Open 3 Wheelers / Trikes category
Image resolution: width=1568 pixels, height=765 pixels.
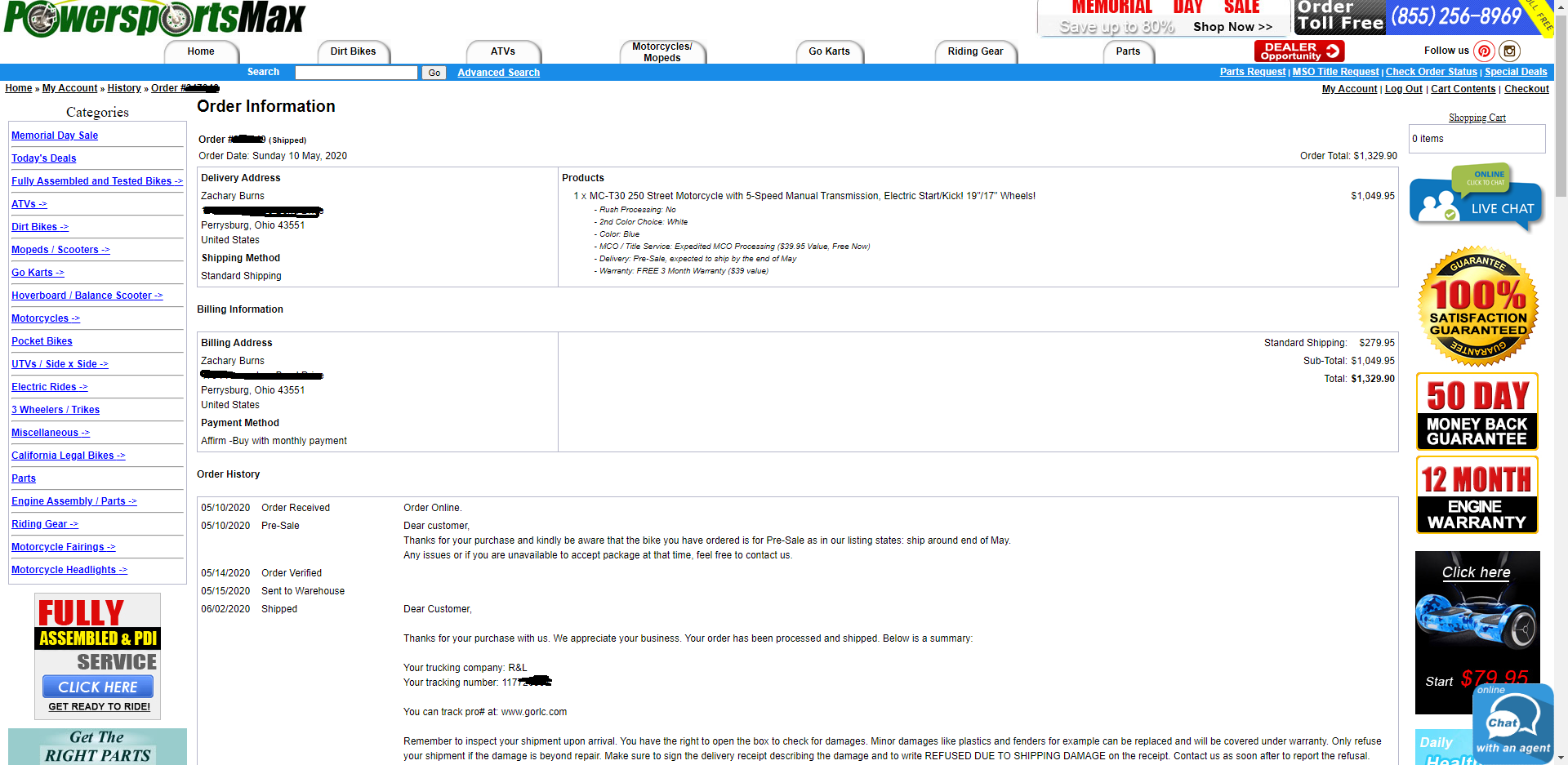(x=56, y=410)
